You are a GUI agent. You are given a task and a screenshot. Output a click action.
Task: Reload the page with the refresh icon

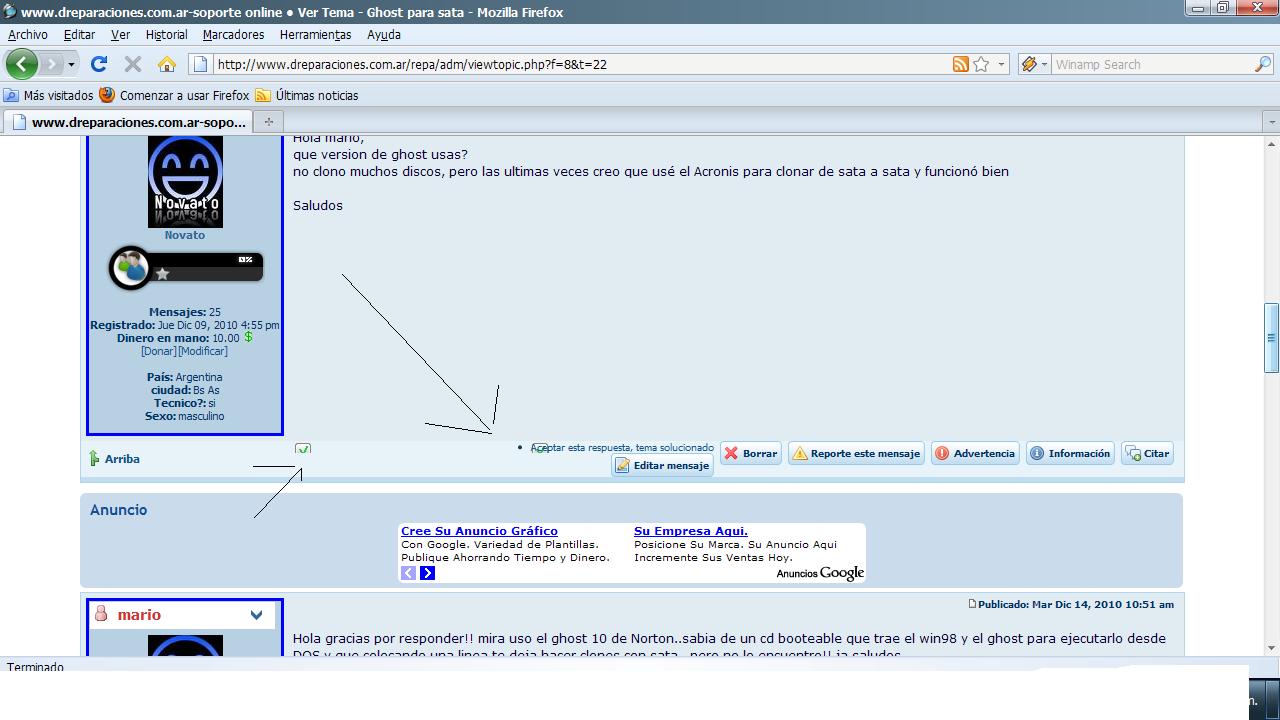(98, 64)
